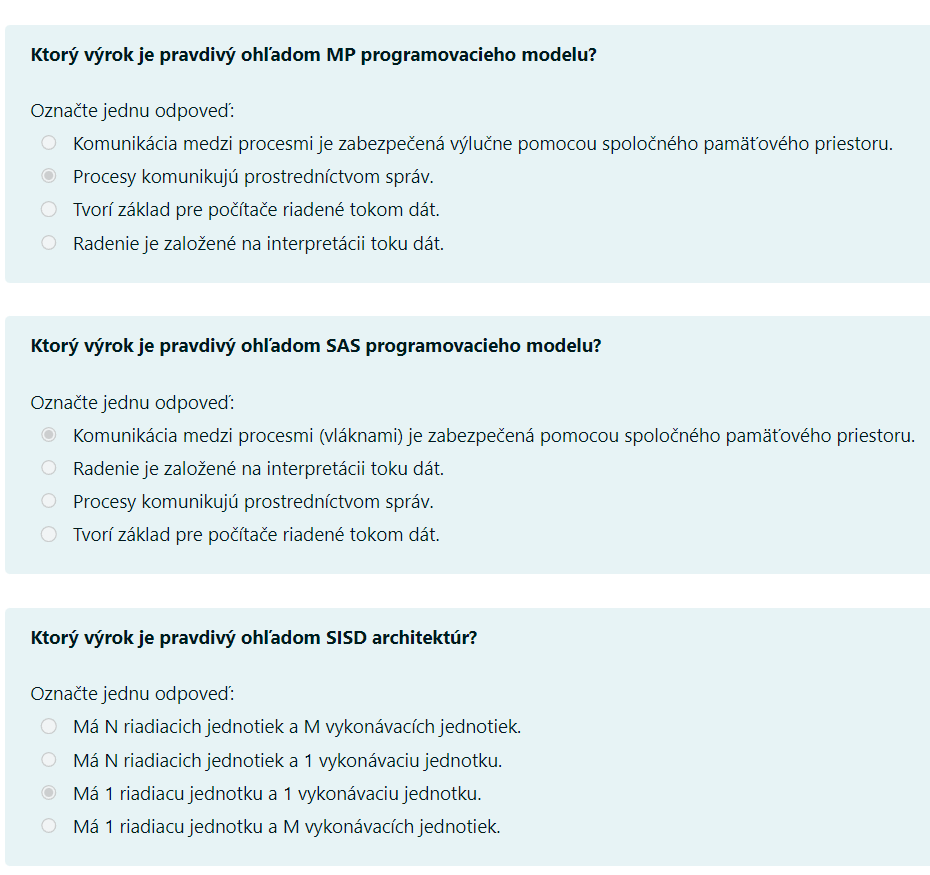930x875 pixels.
Task: Pick 'Má 1 riadiacu… a M vykonávacích' radio
Action: click(49, 826)
